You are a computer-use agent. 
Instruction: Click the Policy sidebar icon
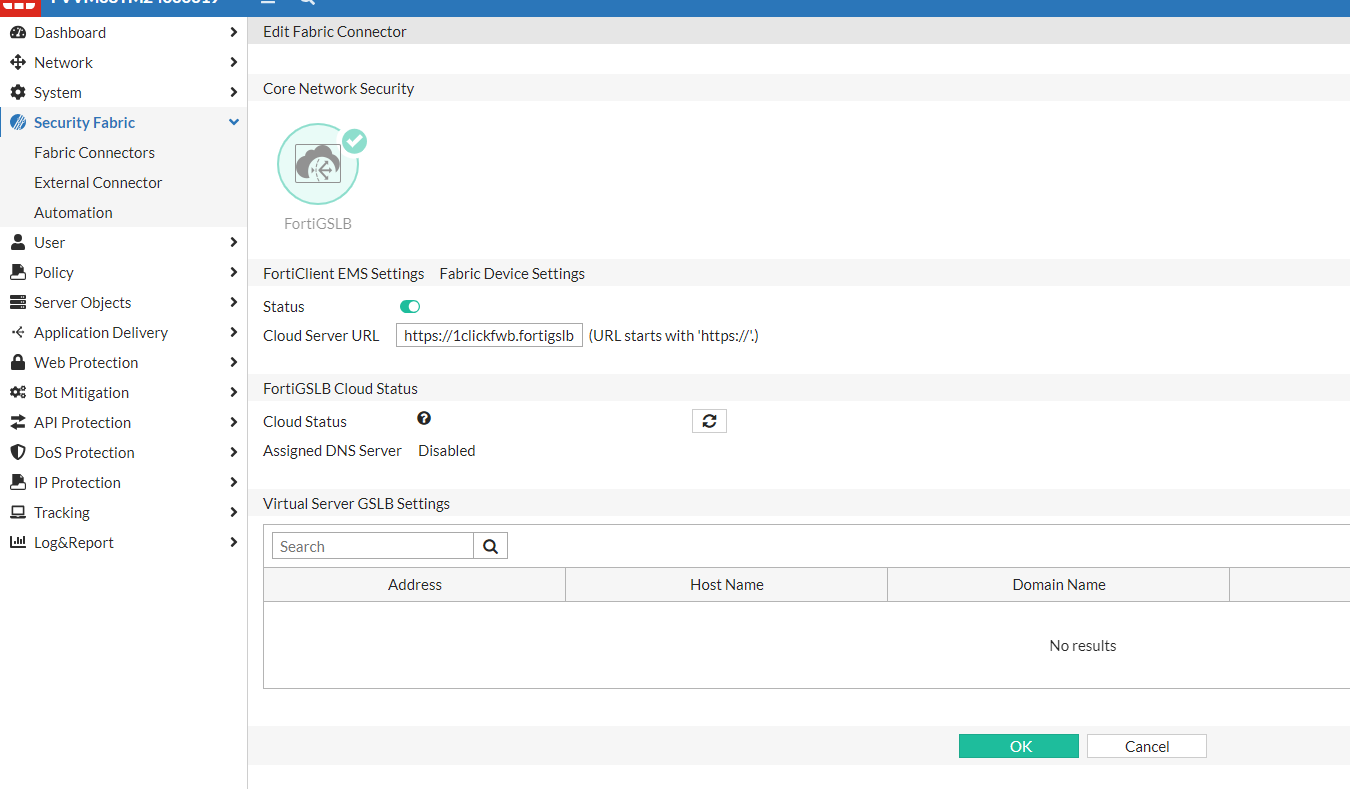[x=20, y=272]
